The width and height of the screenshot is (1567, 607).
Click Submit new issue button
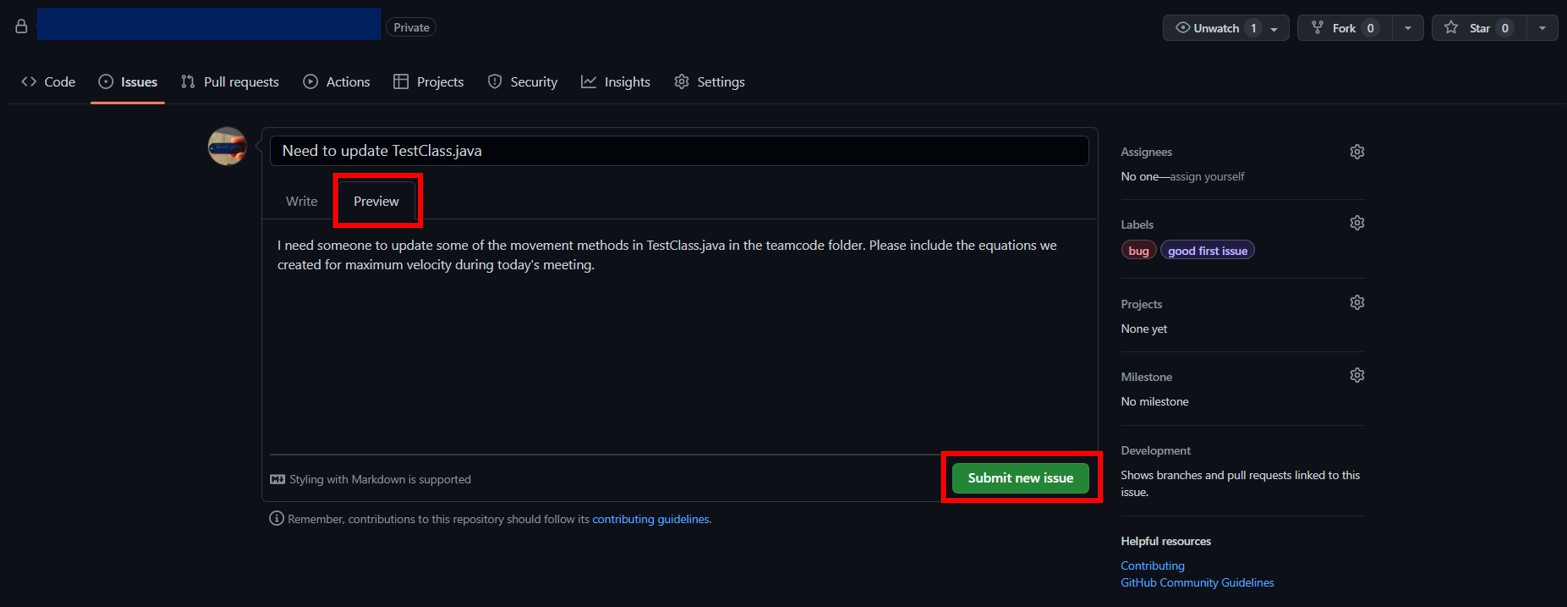1020,478
